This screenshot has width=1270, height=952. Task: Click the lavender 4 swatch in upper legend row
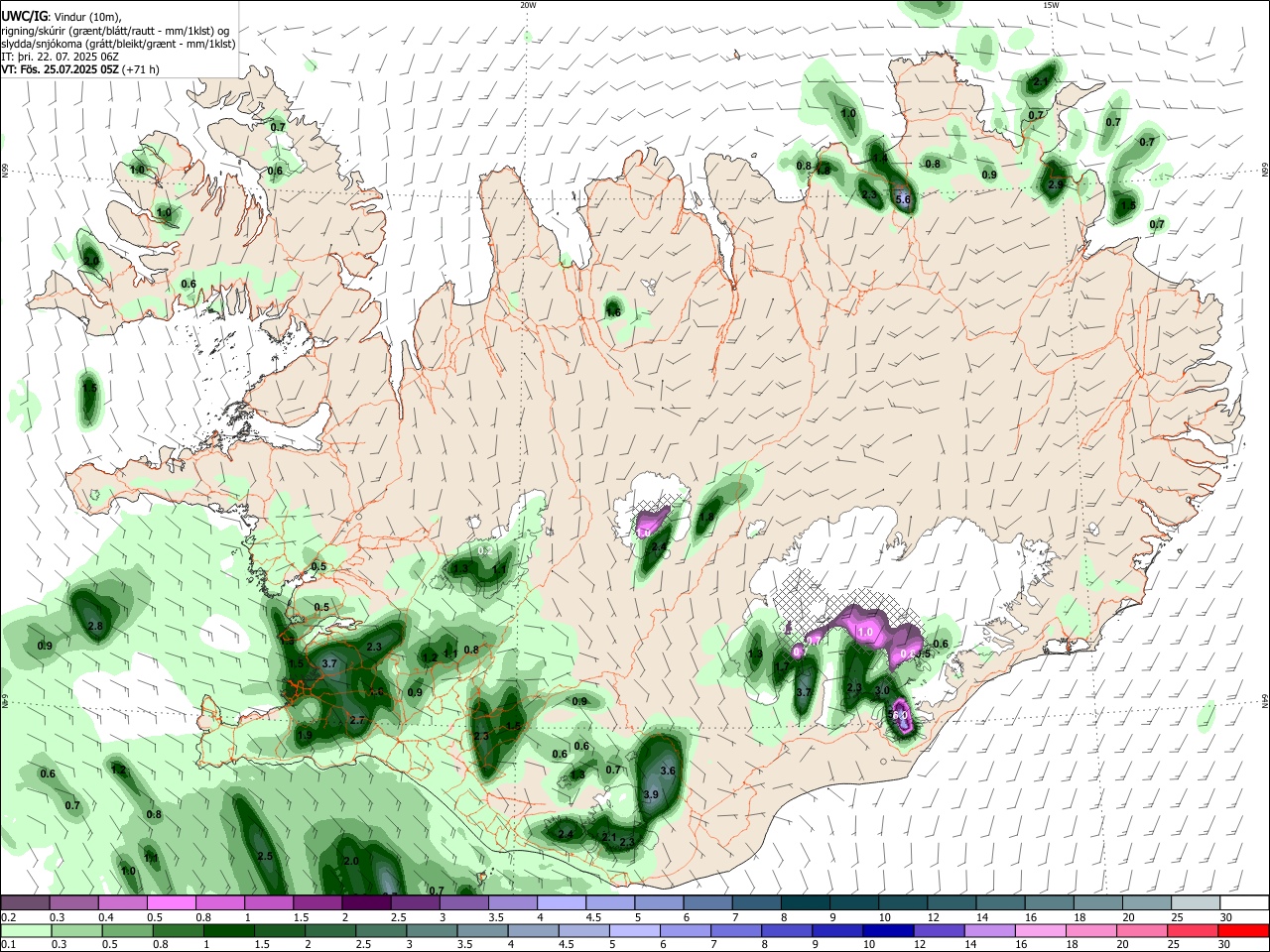[x=561, y=902]
